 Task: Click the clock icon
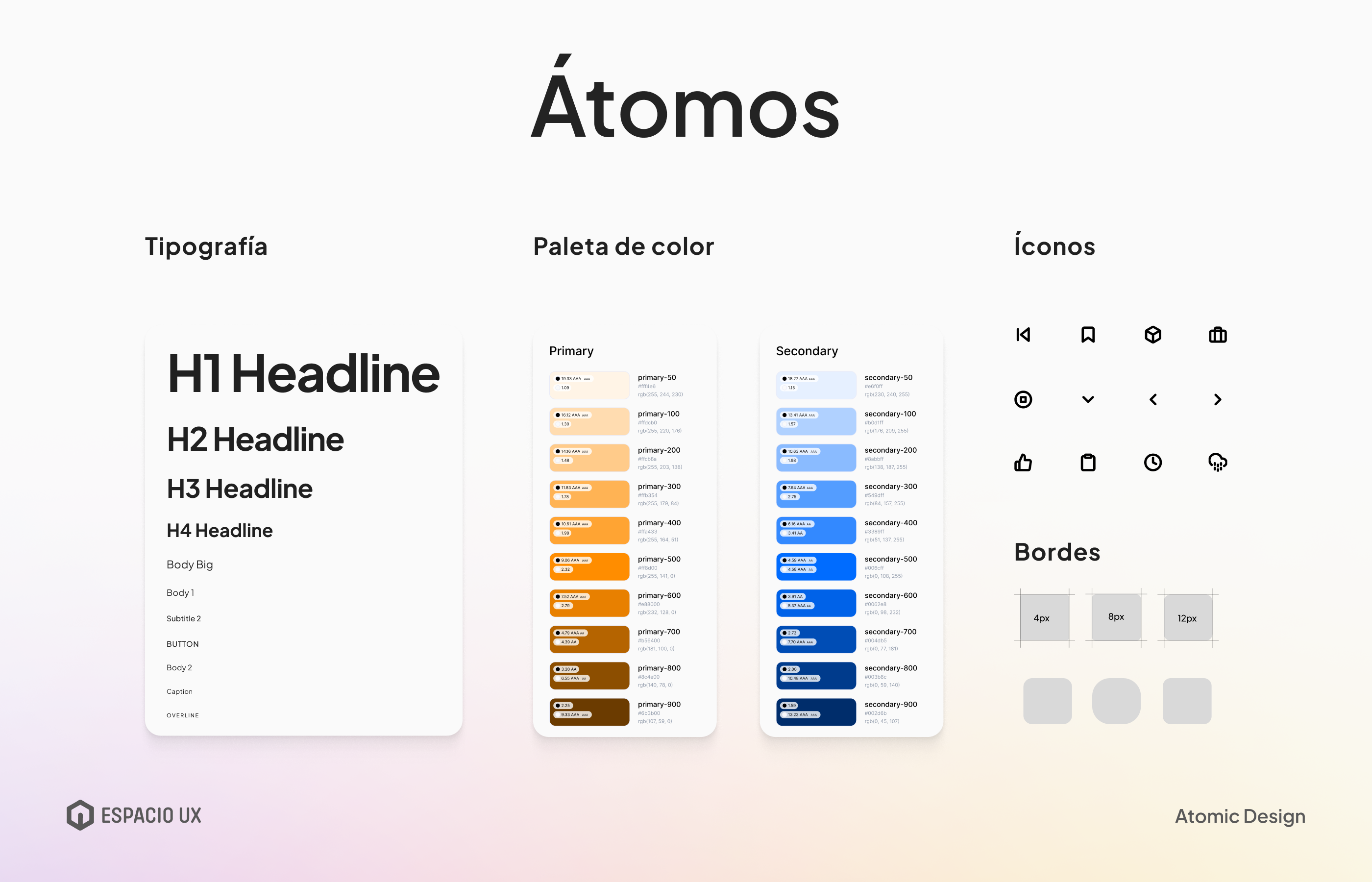1152,462
